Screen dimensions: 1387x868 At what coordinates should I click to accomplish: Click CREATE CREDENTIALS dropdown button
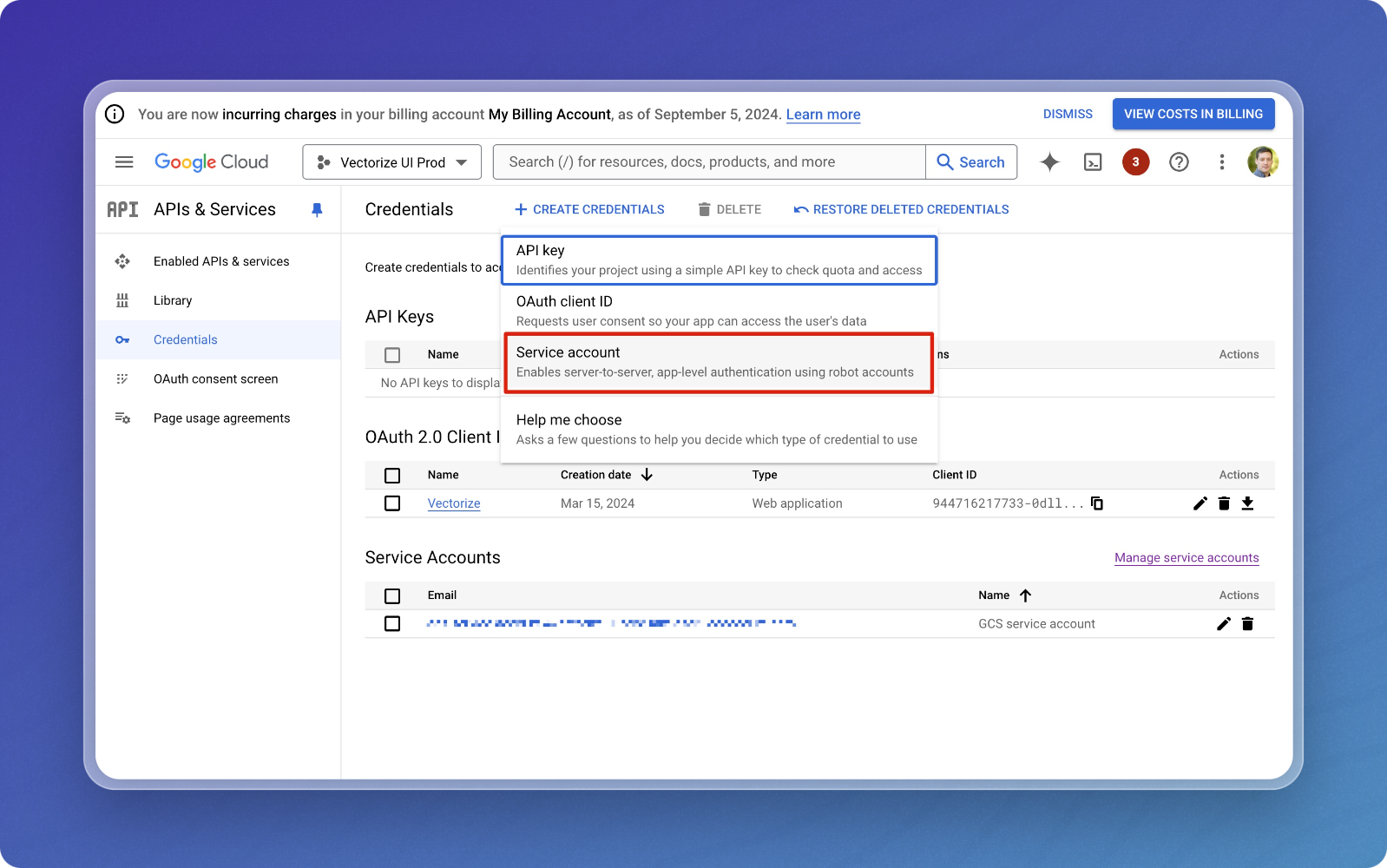pyautogui.click(x=589, y=210)
